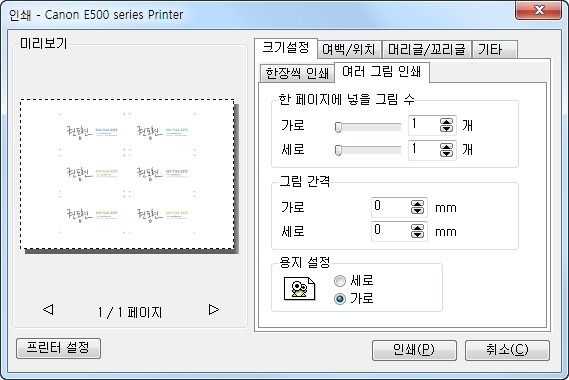Select the 여러 그림 인쇄 sub-tab

point(382,72)
